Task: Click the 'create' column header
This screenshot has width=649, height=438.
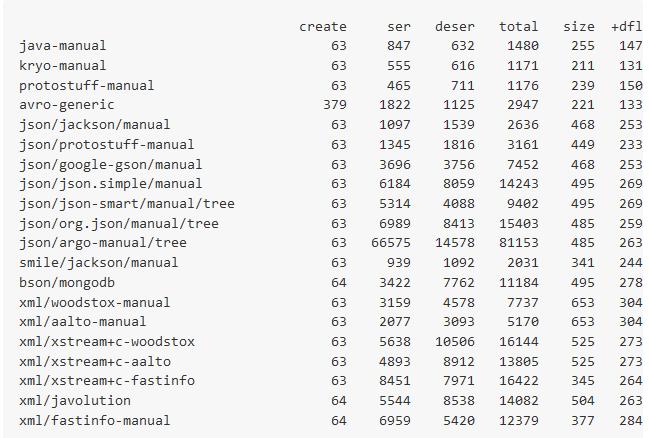Action: click(323, 26)
